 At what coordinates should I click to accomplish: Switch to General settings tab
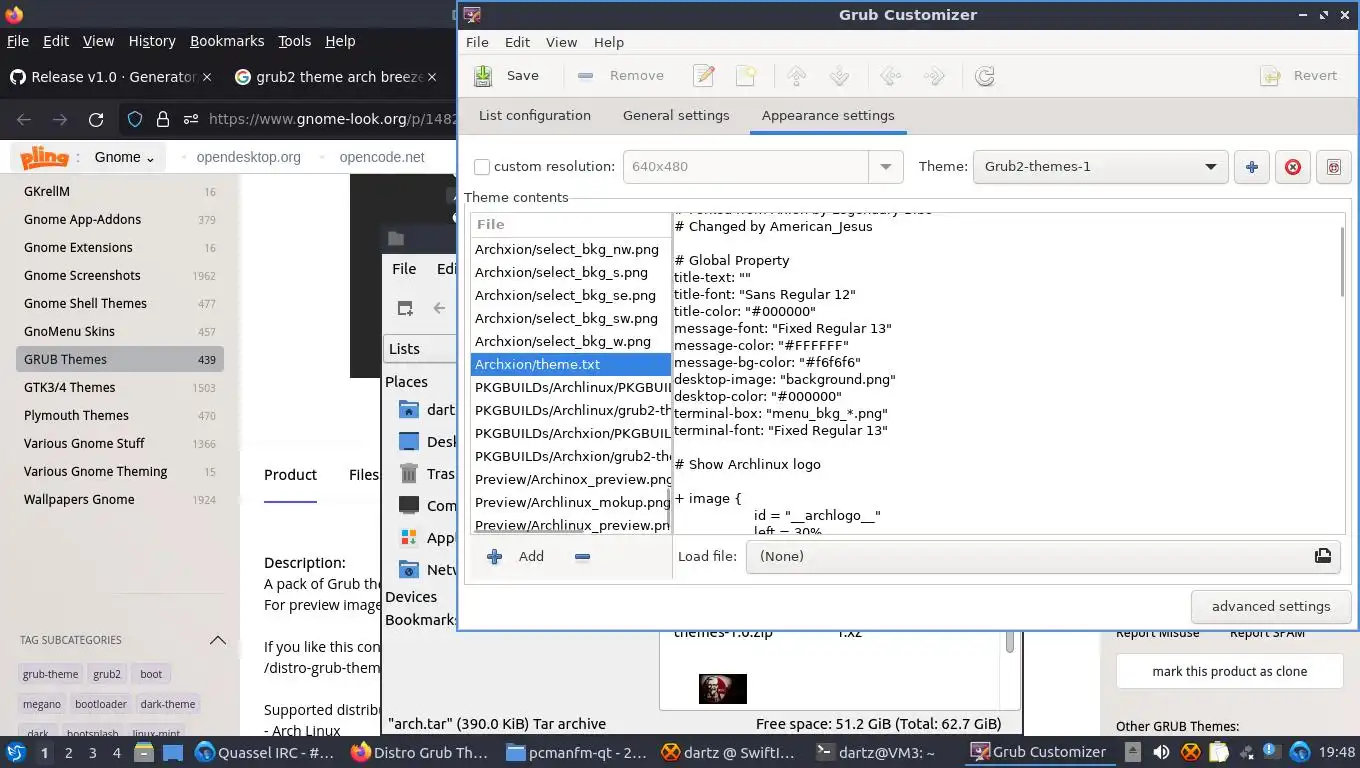pyautogui.click(x=676, y=115)
